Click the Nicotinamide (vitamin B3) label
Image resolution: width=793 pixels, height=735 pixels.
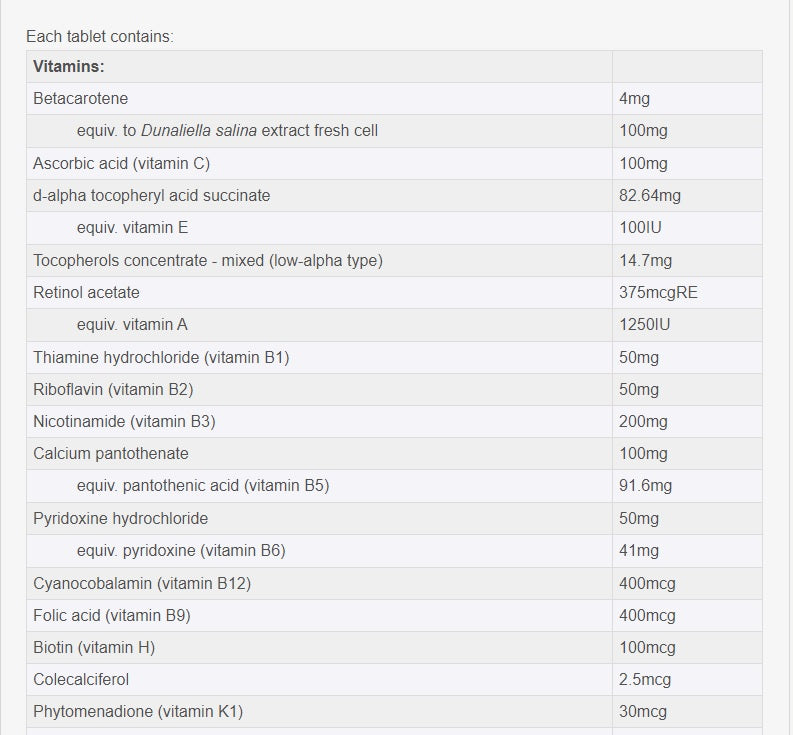124,422
